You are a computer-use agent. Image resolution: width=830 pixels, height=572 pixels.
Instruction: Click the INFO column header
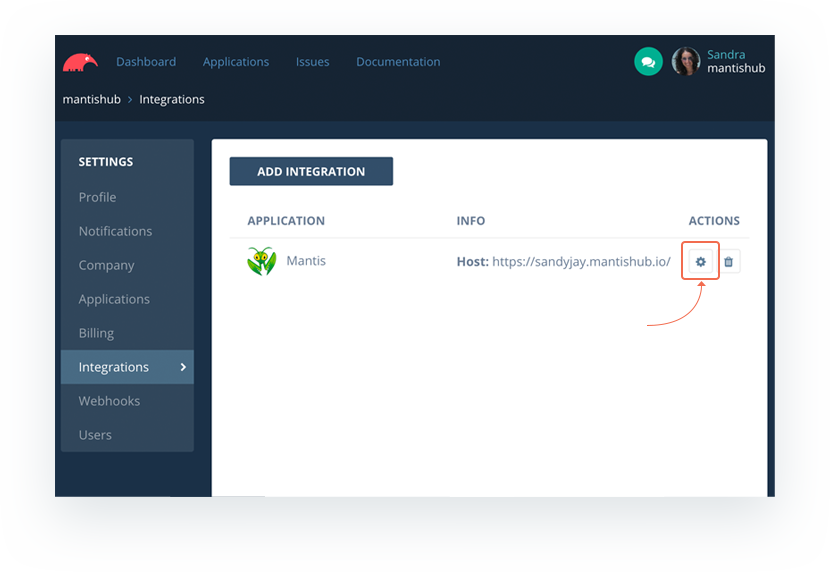click(x=471, y=221)
